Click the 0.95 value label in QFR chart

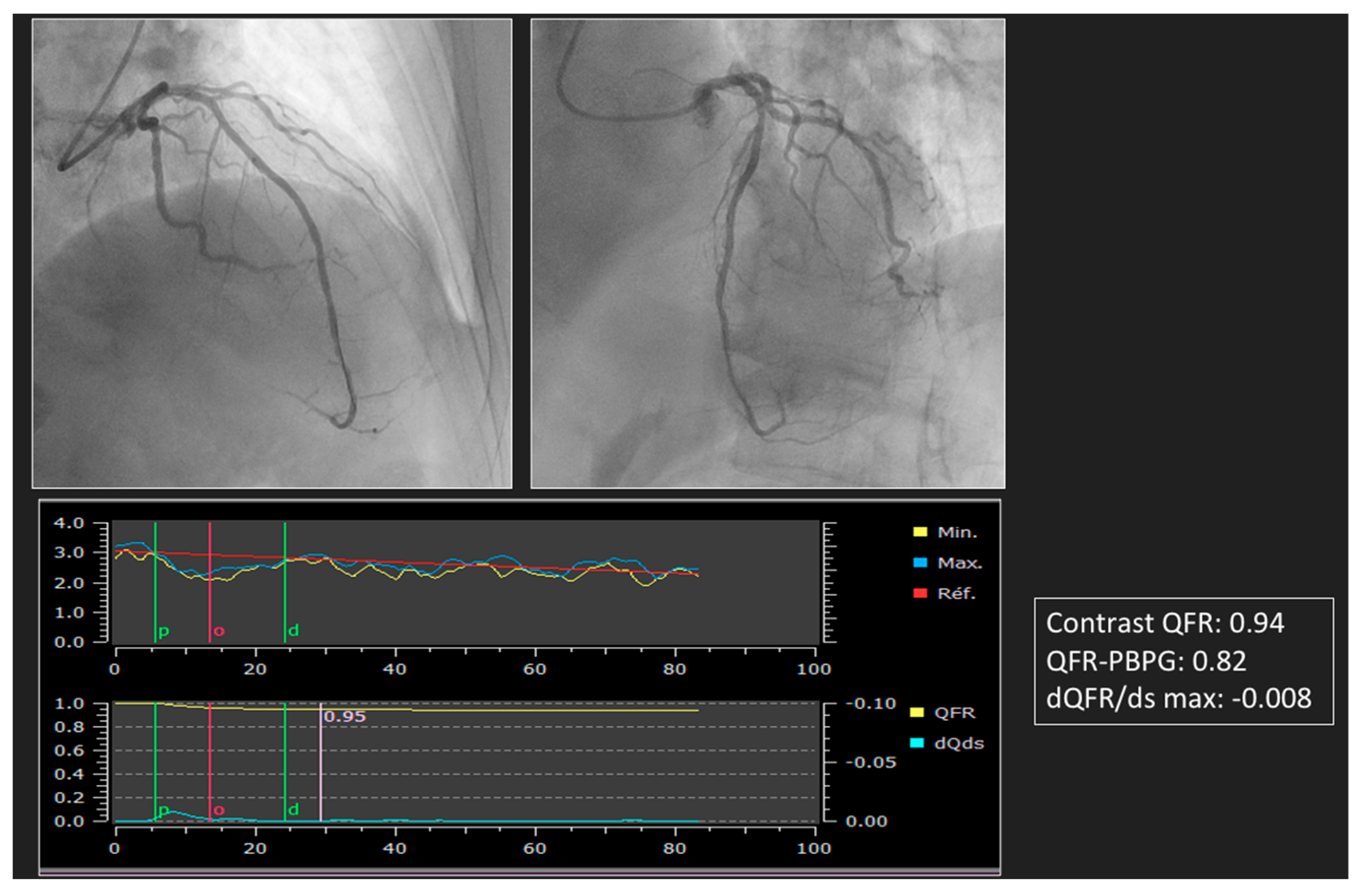click(x=345, y=717)
